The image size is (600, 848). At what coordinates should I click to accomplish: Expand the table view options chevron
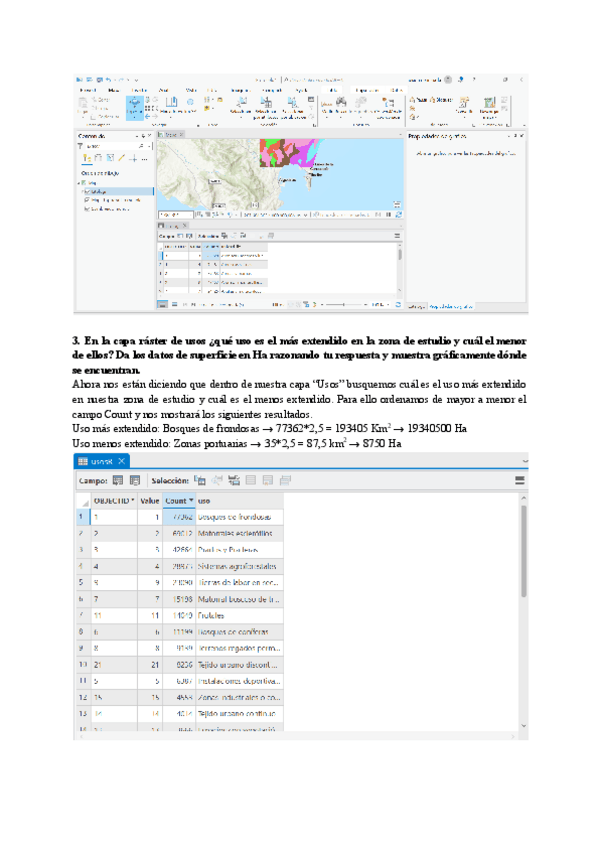(x=524, y=460)
